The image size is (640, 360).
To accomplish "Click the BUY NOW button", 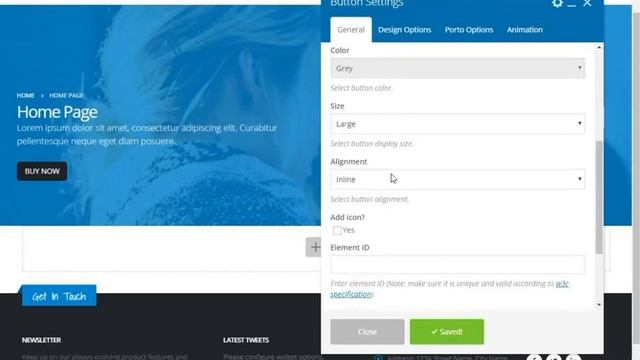I will pos(42,171).
